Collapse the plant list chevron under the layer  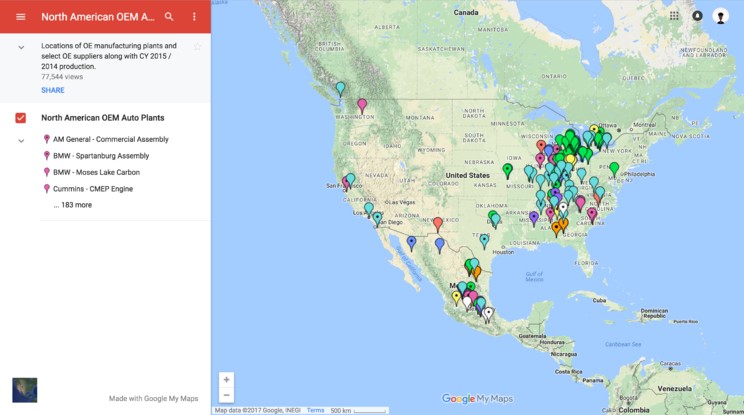[21, 140]
